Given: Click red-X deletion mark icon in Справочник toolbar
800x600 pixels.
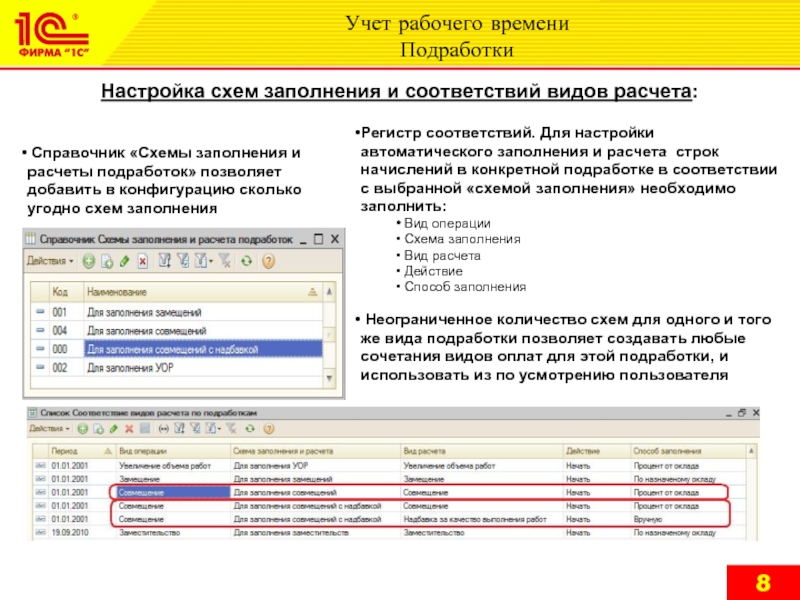Looking at the screenshot, I should 143,261.
